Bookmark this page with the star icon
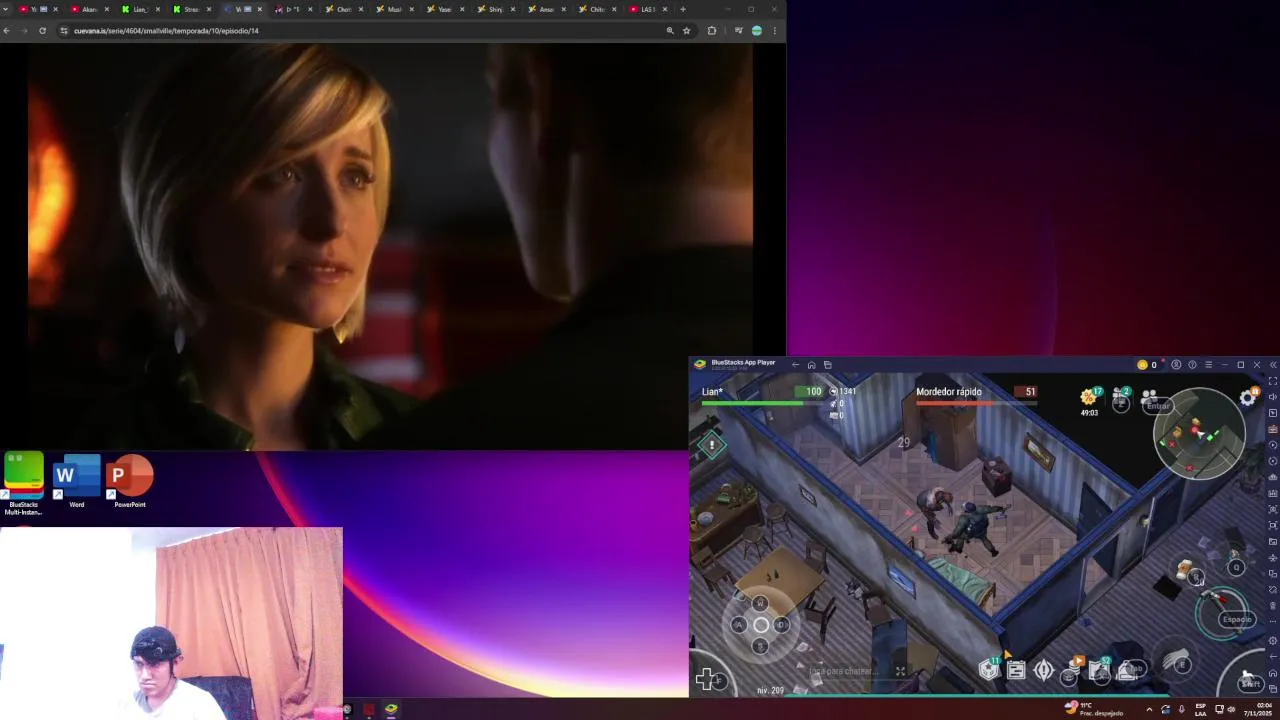Screen dimensions: 1280x720 pos(686,31)
